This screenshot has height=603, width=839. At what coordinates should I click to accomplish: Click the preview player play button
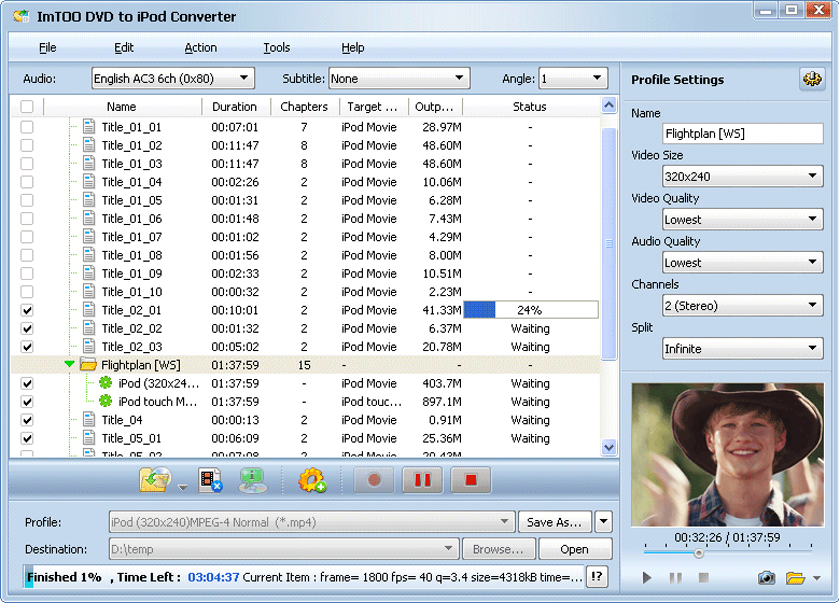point(647,578)
